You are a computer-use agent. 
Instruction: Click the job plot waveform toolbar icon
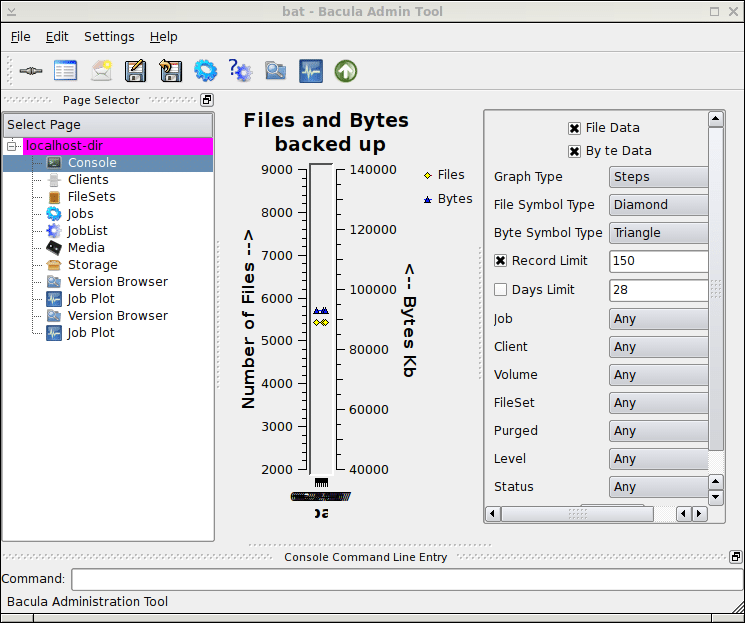(x=311, y=71)
